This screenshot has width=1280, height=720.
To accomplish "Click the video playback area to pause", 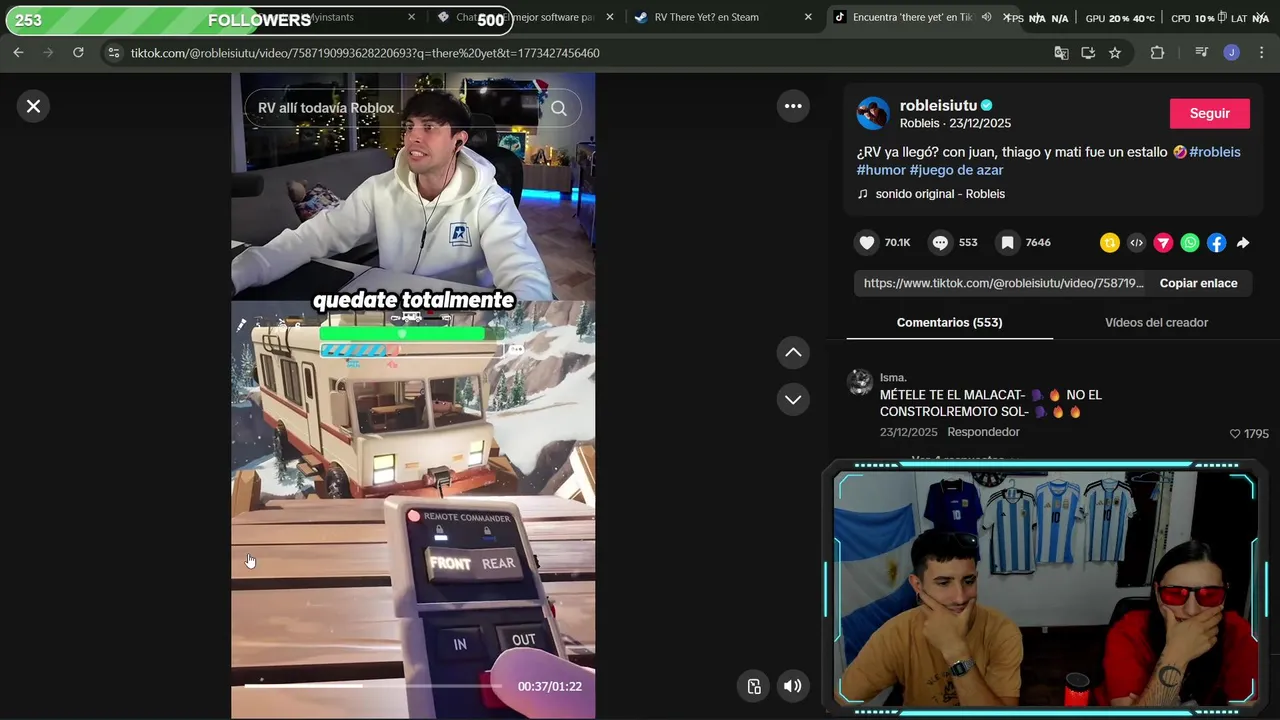I will click(x=413, y=396).
